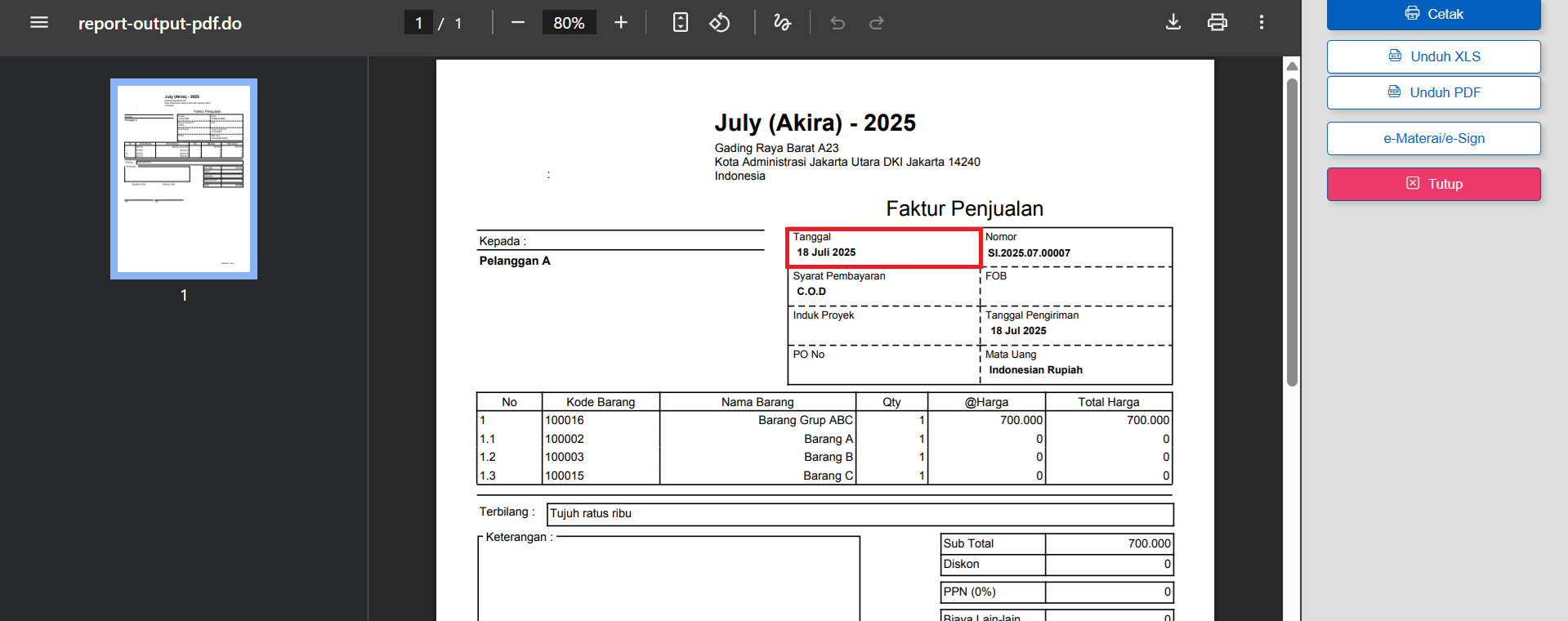The height and width of the screenshot is (621, 1568).
Task: Open e-Materai/e-Sign option
Action: 1434,138
